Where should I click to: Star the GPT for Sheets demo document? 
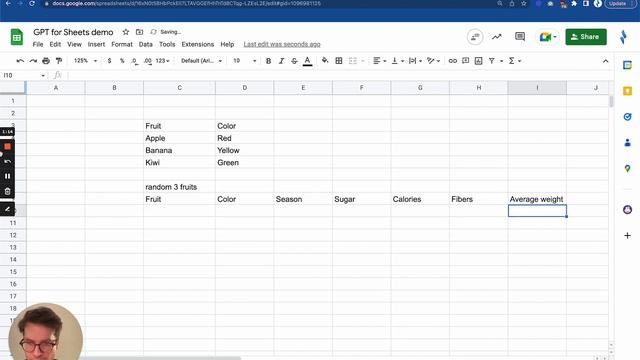(126, 32)
